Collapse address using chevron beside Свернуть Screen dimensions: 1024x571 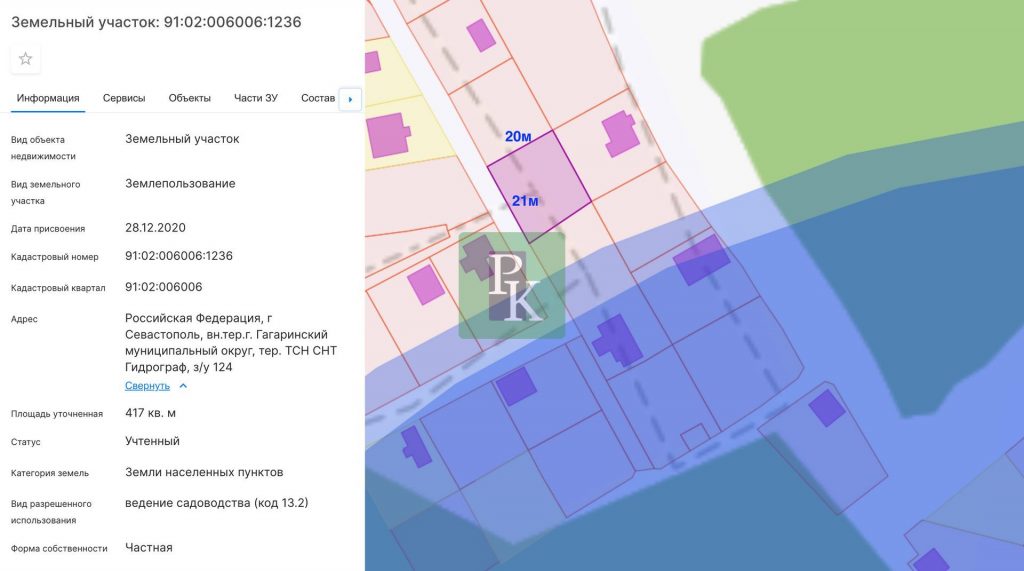pyautogui.click(x=183, y=385)
